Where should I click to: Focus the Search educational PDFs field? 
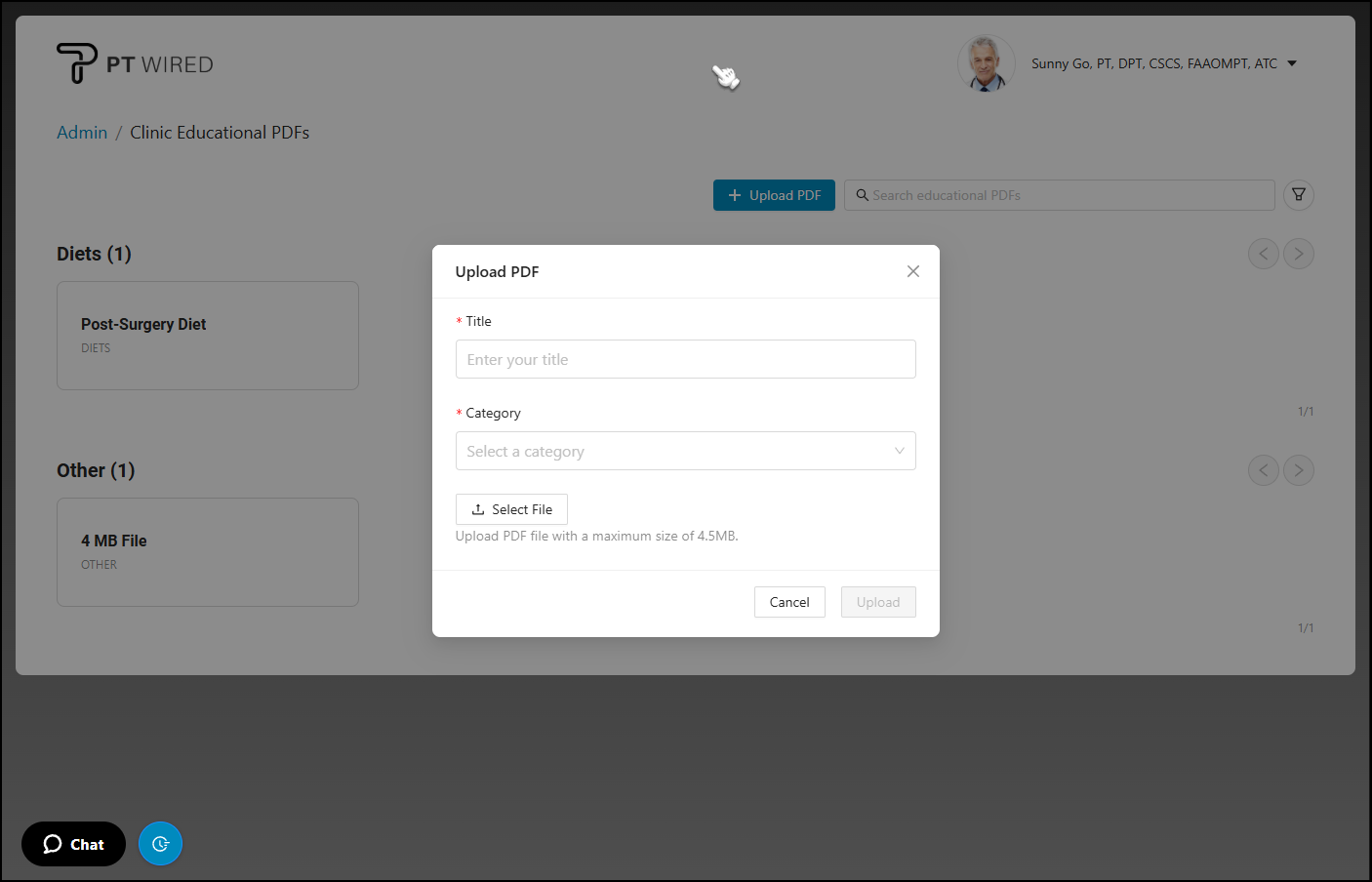(x=1064, y=195)
